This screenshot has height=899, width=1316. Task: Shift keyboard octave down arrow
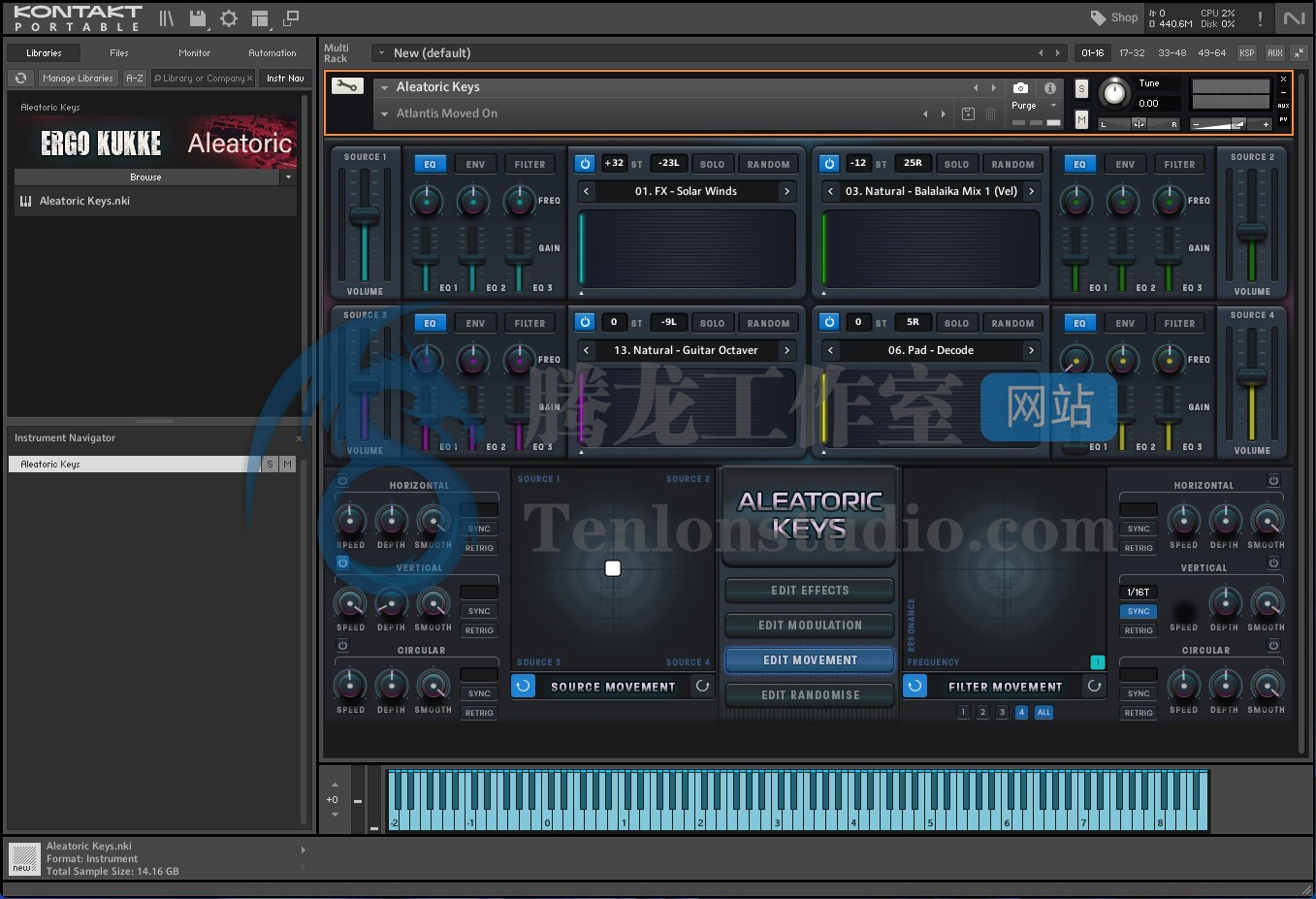(x=335, y=815)
